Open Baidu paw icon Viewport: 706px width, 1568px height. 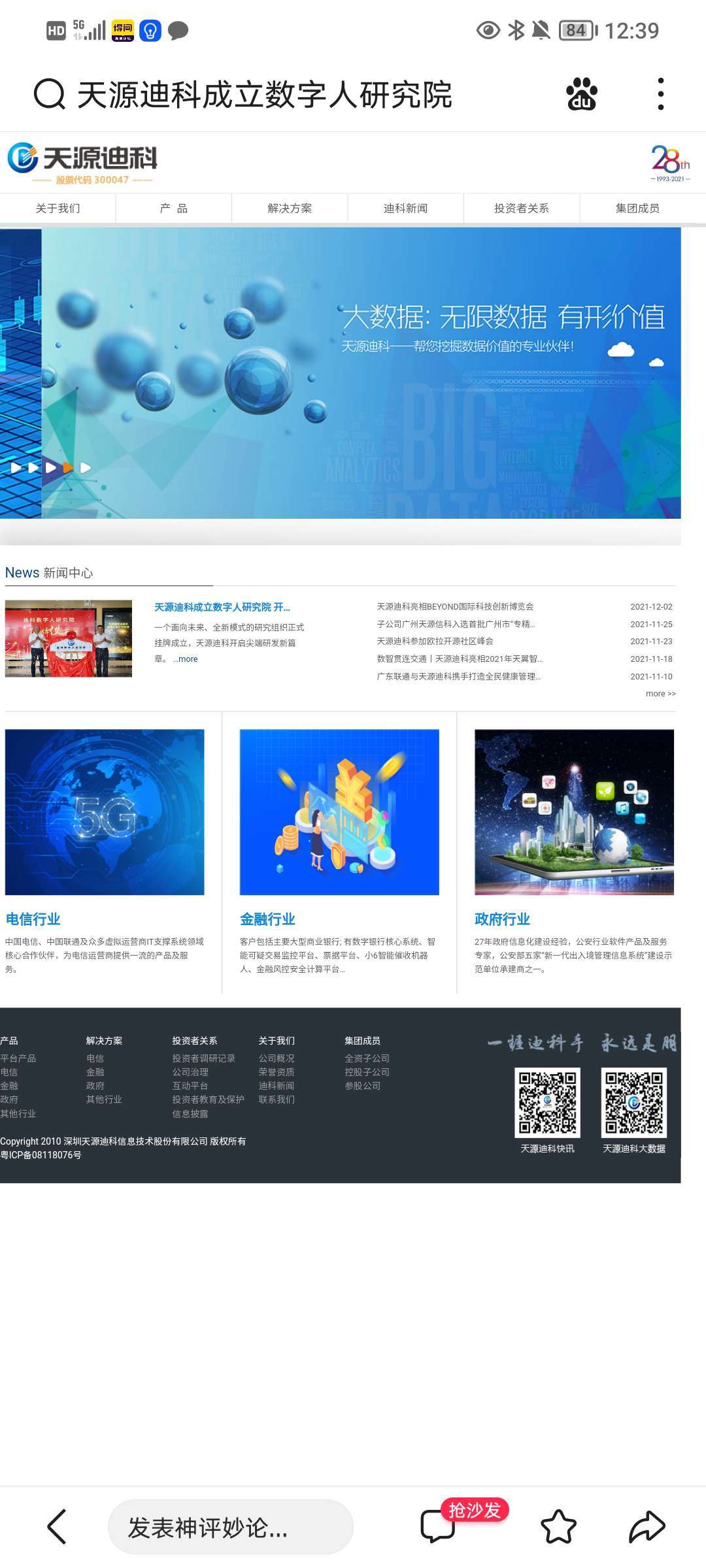[x=582, y=94]
